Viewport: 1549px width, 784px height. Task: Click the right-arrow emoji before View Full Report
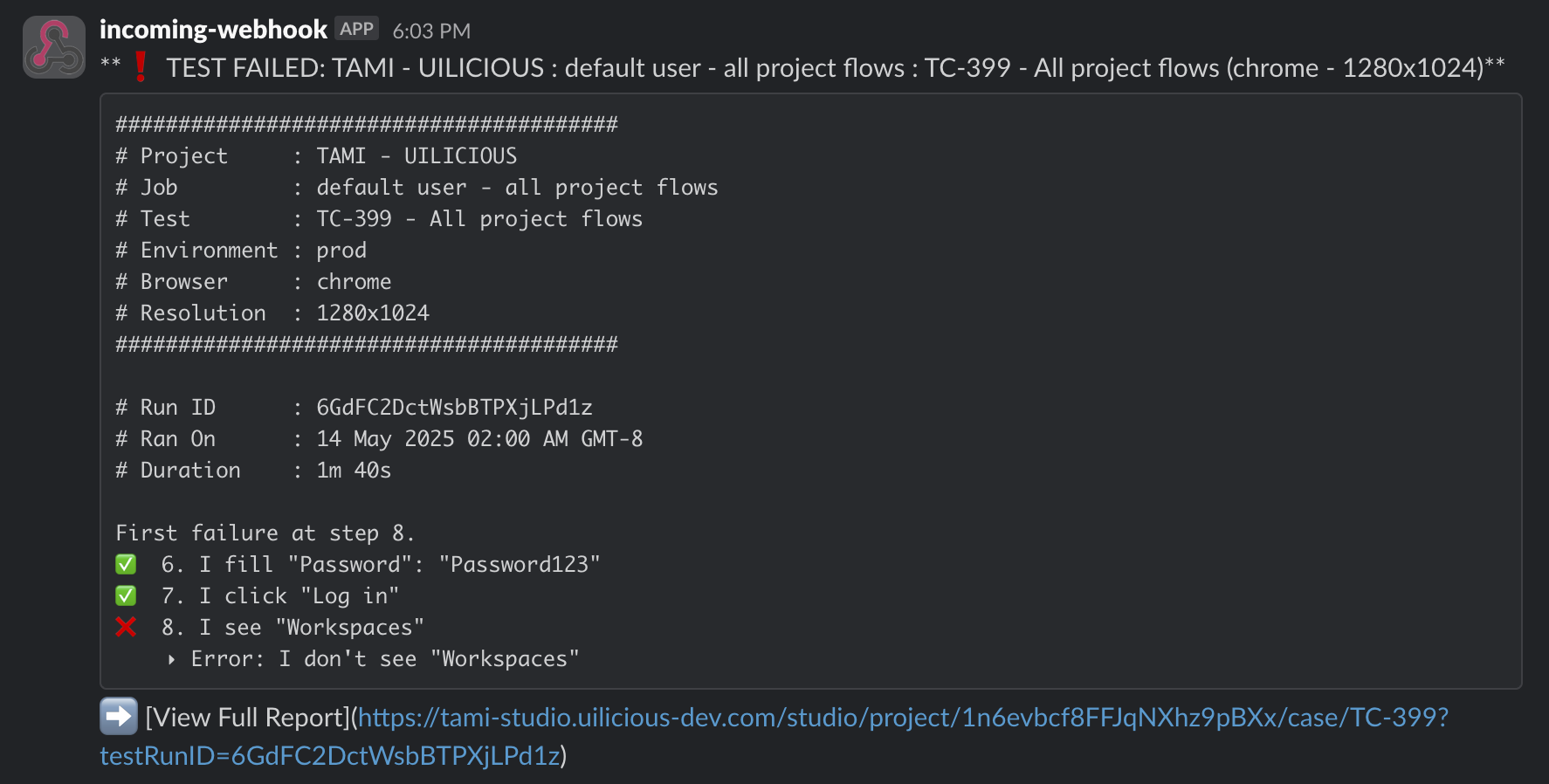point(119,717)
